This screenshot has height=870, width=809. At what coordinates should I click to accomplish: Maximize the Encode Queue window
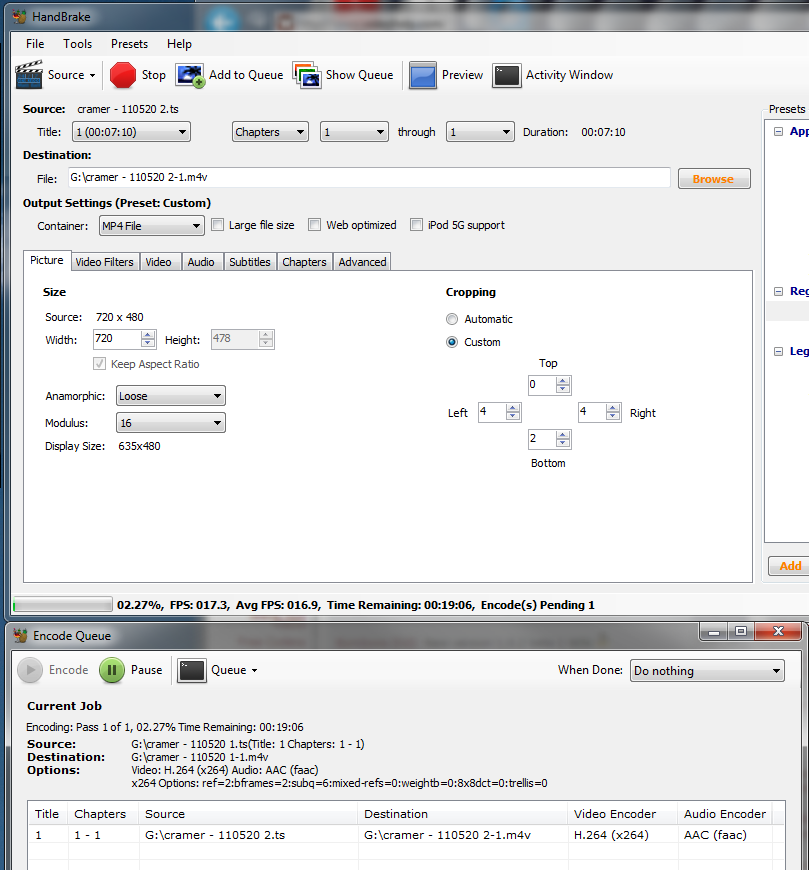pos(741,631)
